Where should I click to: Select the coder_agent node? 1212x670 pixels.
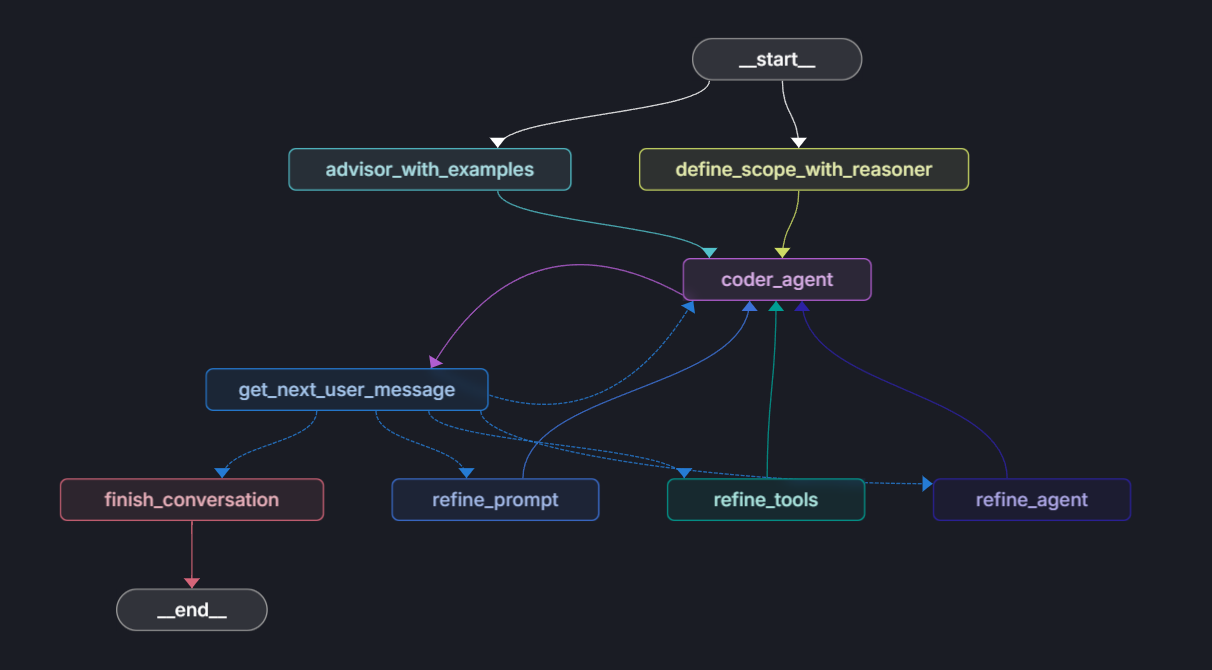click(x=776, y=279)
